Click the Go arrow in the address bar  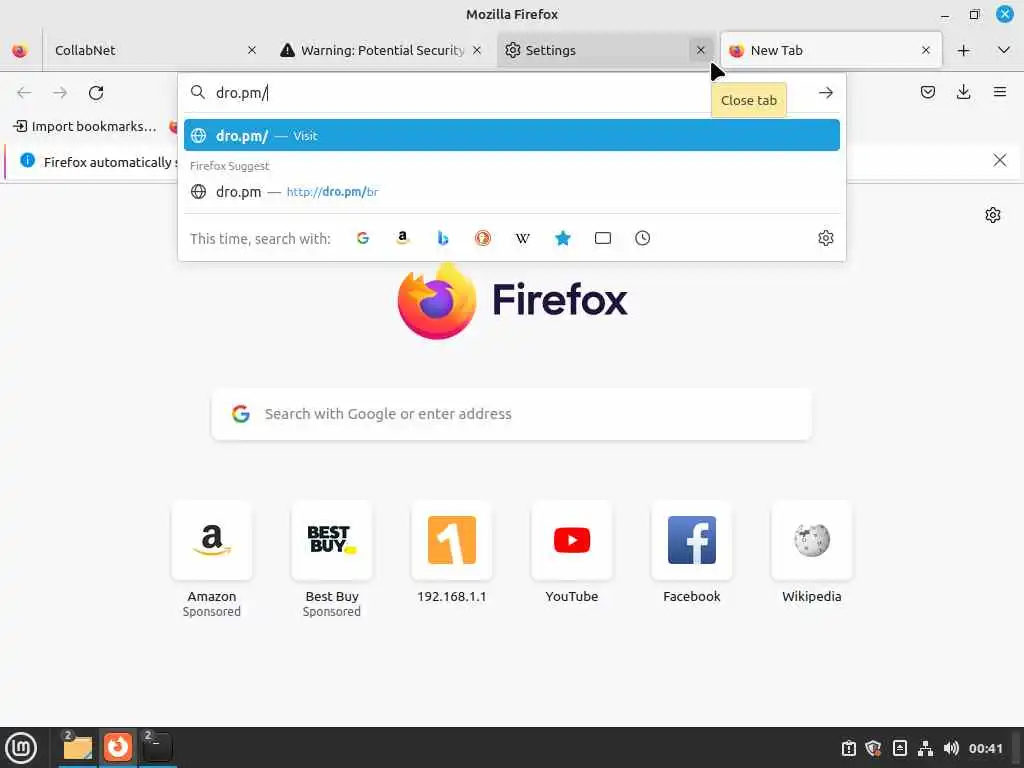click(825, 93)
